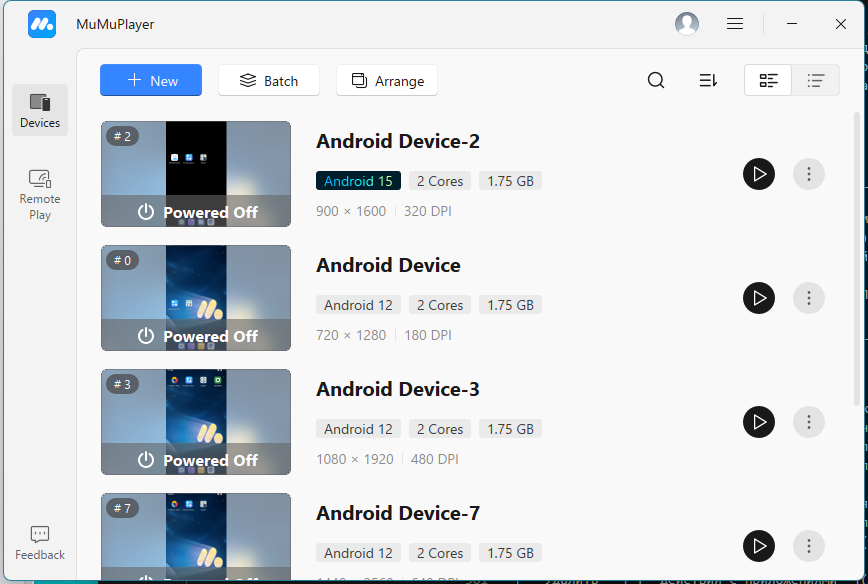Image resolution: width=868 pixels, height=584 pixels.
Task: Open the Feedback panel
Action: tap(40, 543)
